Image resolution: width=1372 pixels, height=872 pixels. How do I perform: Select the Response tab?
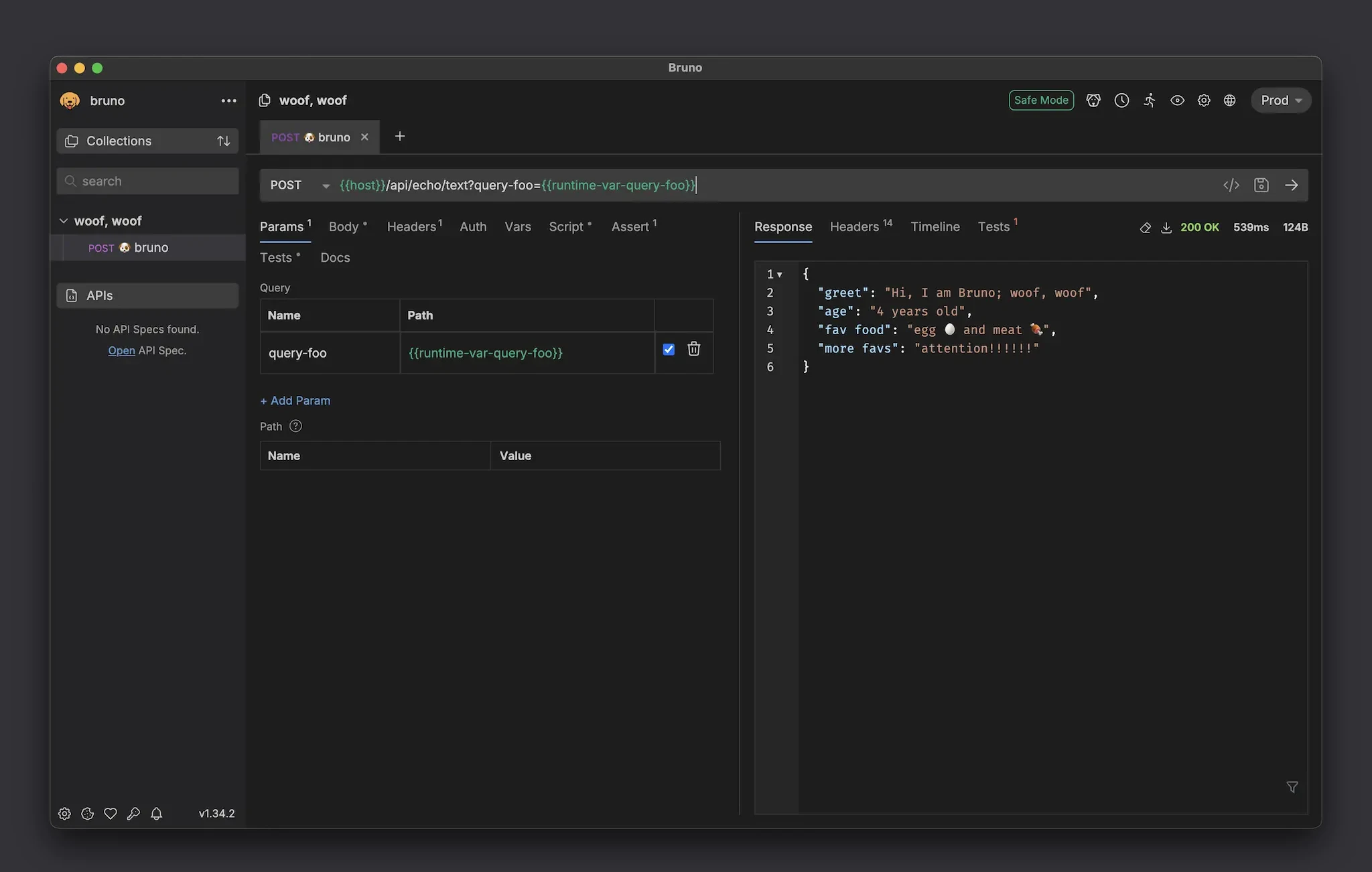coord(783,227)
